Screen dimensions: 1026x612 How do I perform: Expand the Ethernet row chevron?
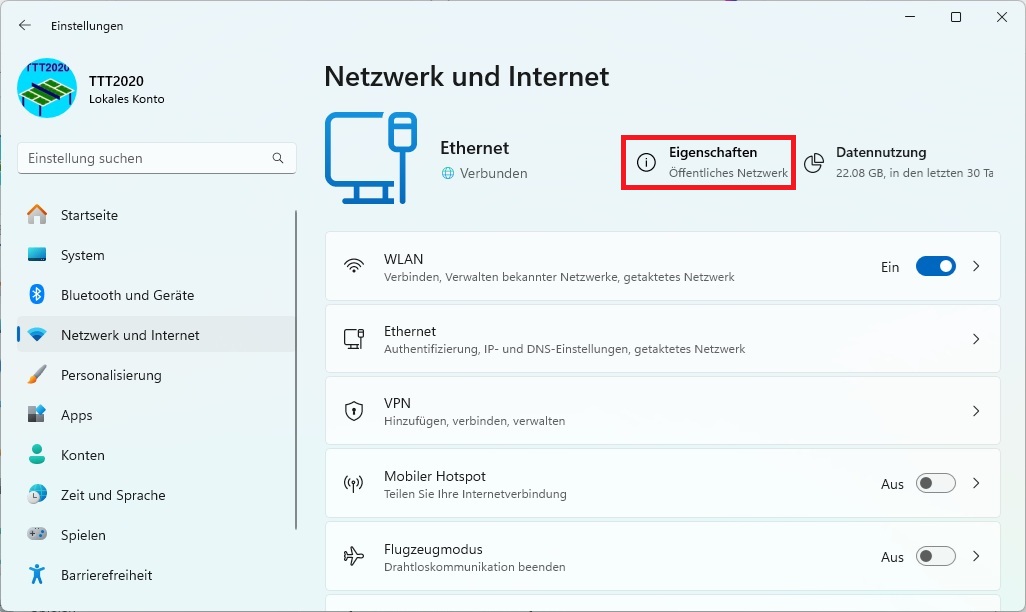(976, 339)
